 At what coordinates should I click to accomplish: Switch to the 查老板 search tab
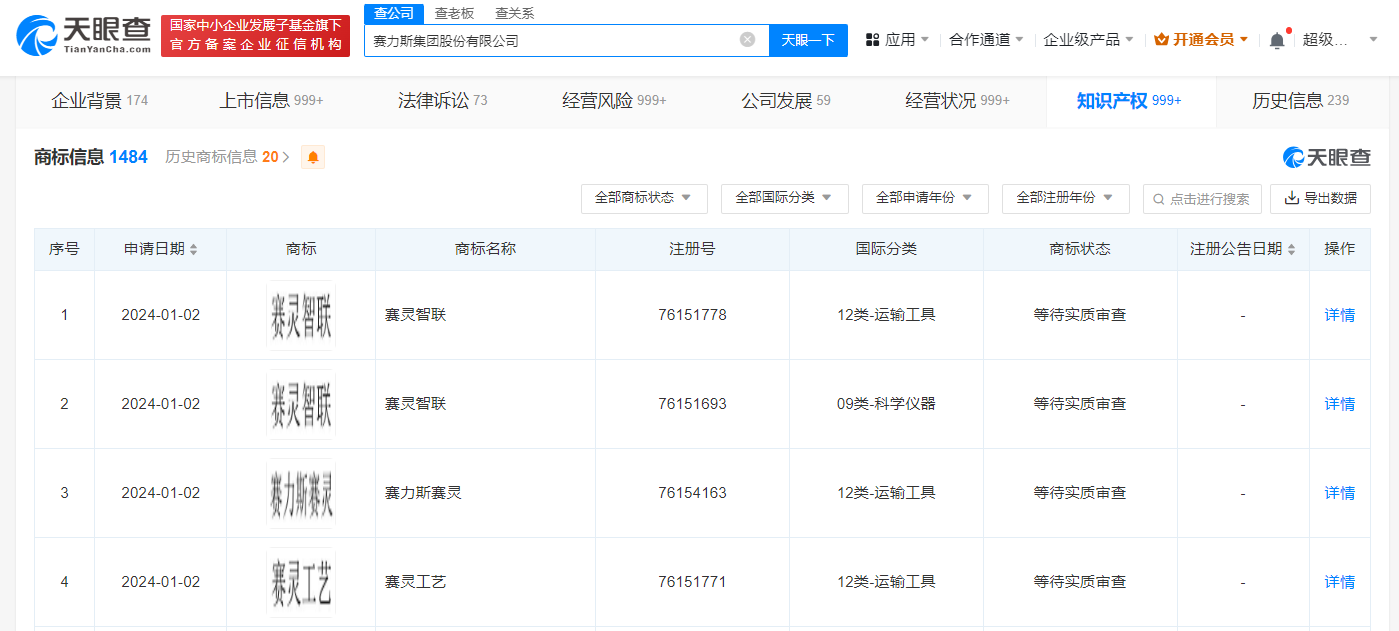coord(454,13)
